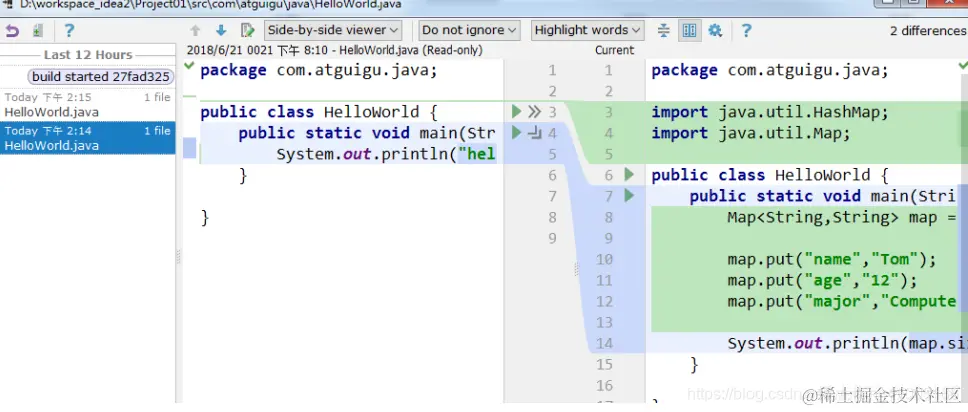Screen dimensions: 968x412
Task: Open the Highlight words dropdown
Action: click(x=587, y=30)
